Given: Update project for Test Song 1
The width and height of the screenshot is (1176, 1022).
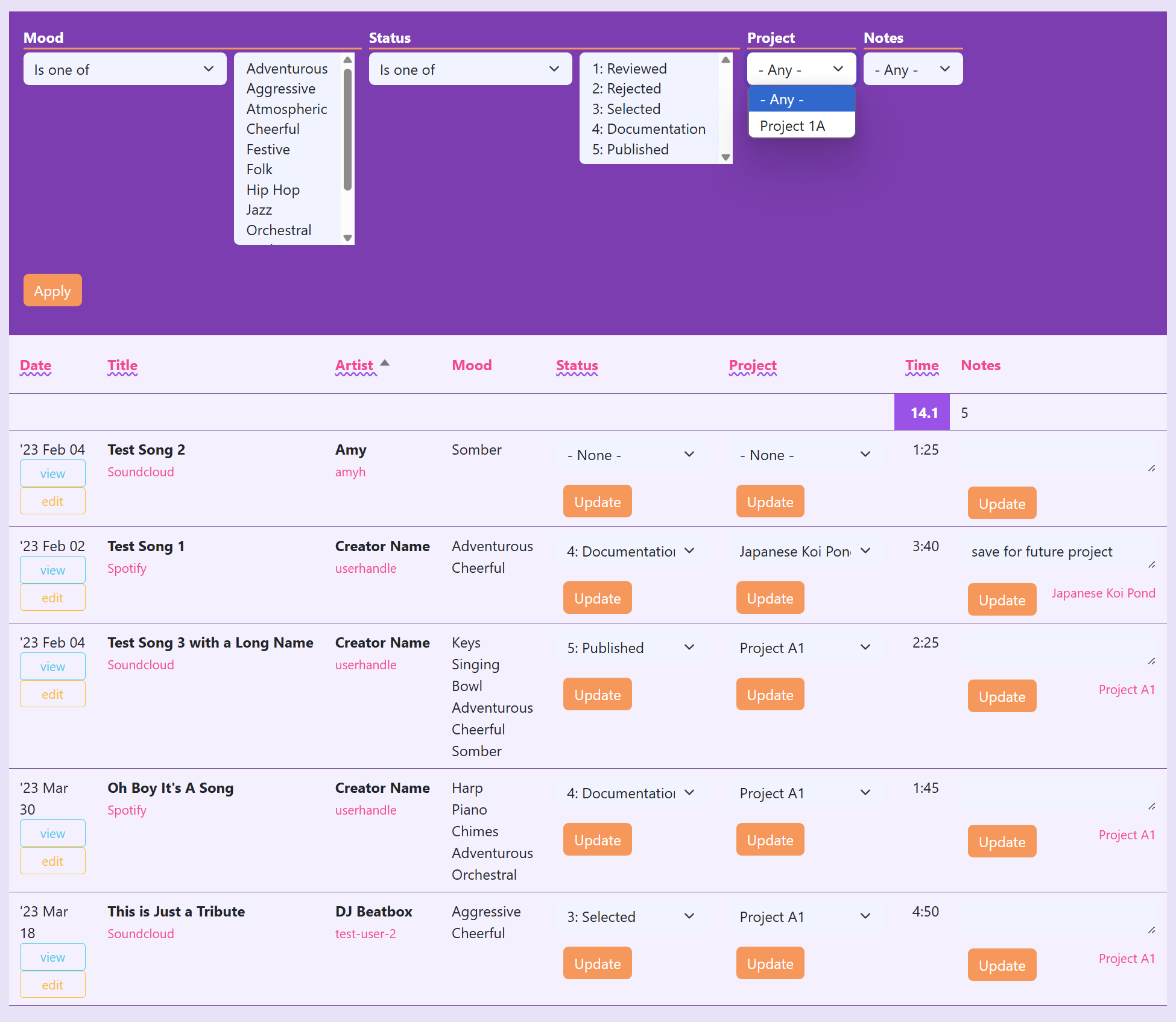Looking at the screenshot, I should (770, 598).
